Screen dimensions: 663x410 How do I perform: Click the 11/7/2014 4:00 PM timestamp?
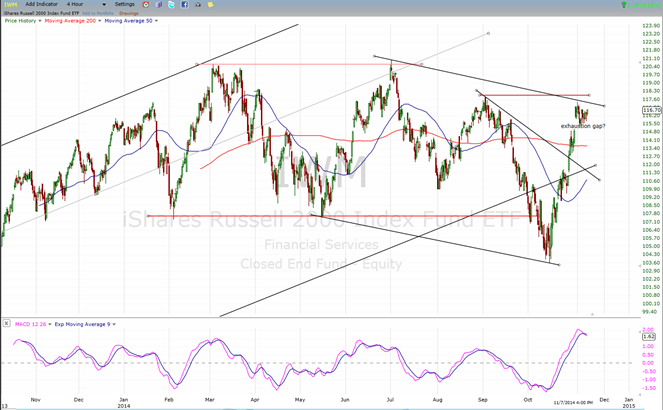(573, 403)
